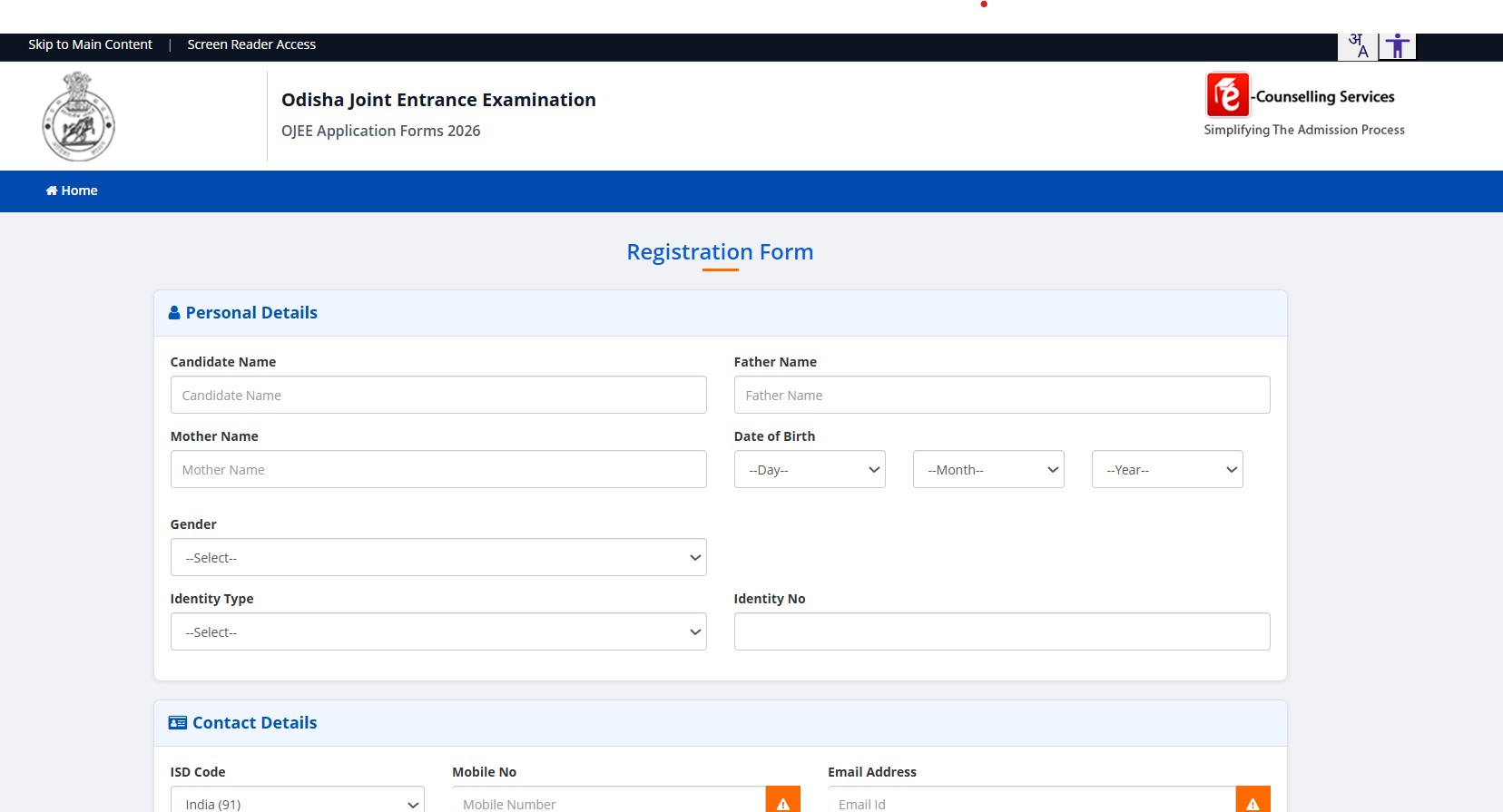Click the Contact Details card icon
Viewport: 1503px width, 812px height.
tap(178, 723)
